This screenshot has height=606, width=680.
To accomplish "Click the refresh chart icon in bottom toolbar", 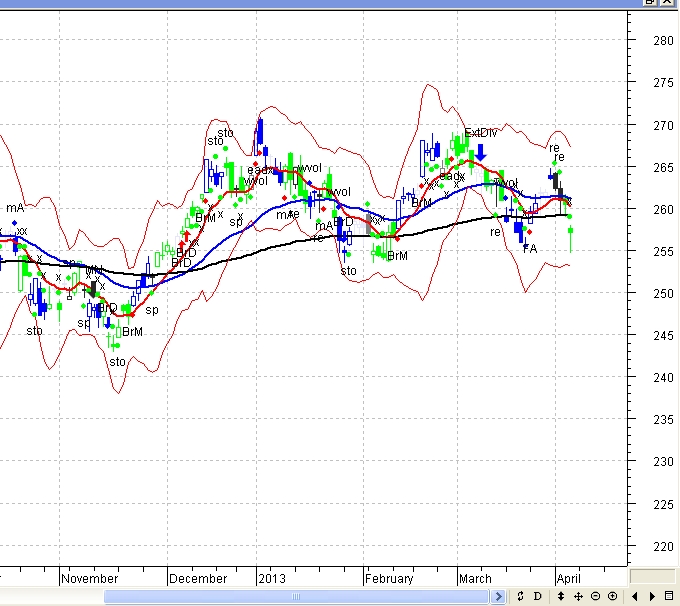I will point(520,597).
